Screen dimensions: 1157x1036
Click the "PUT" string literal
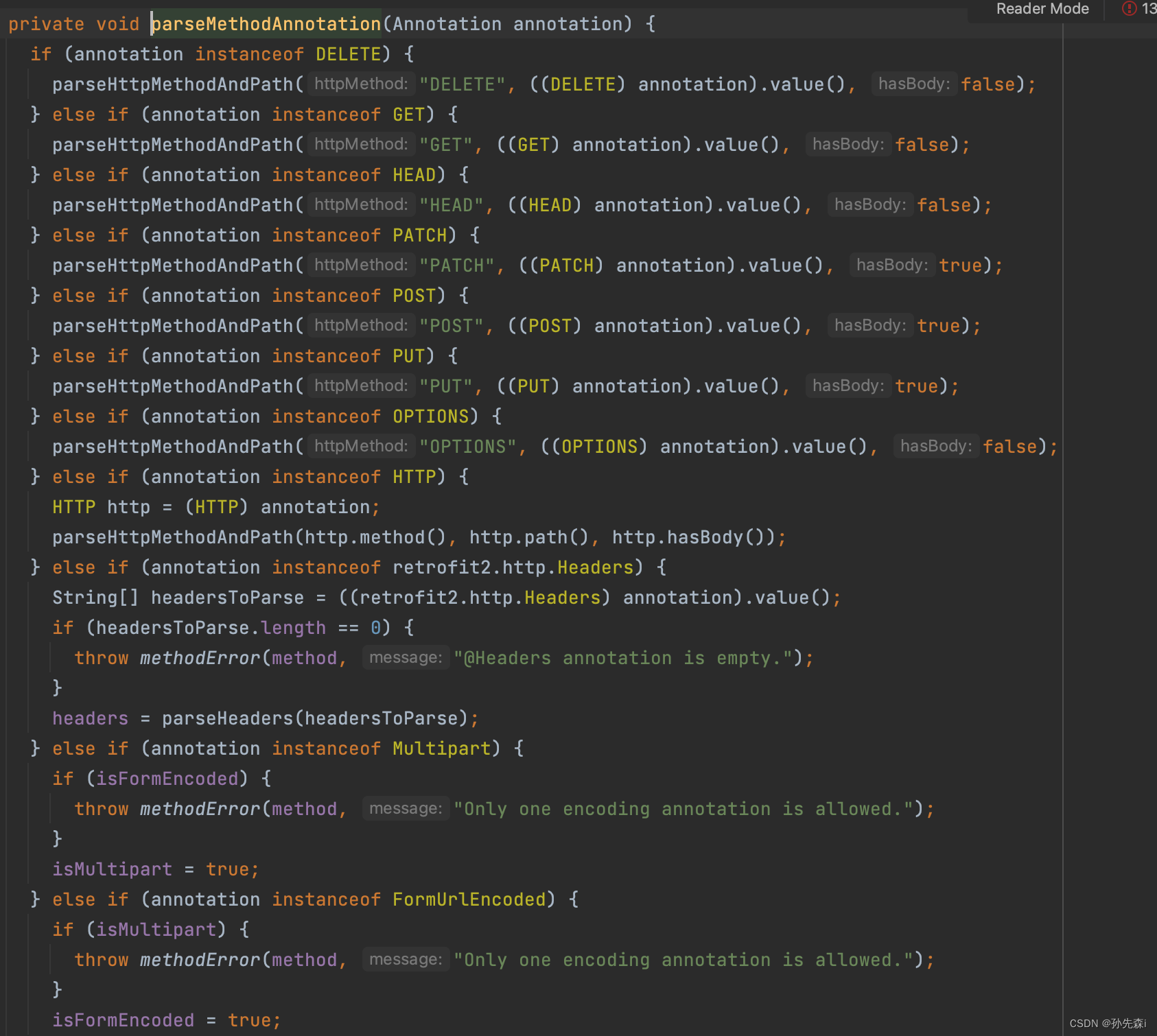point(446,386)
